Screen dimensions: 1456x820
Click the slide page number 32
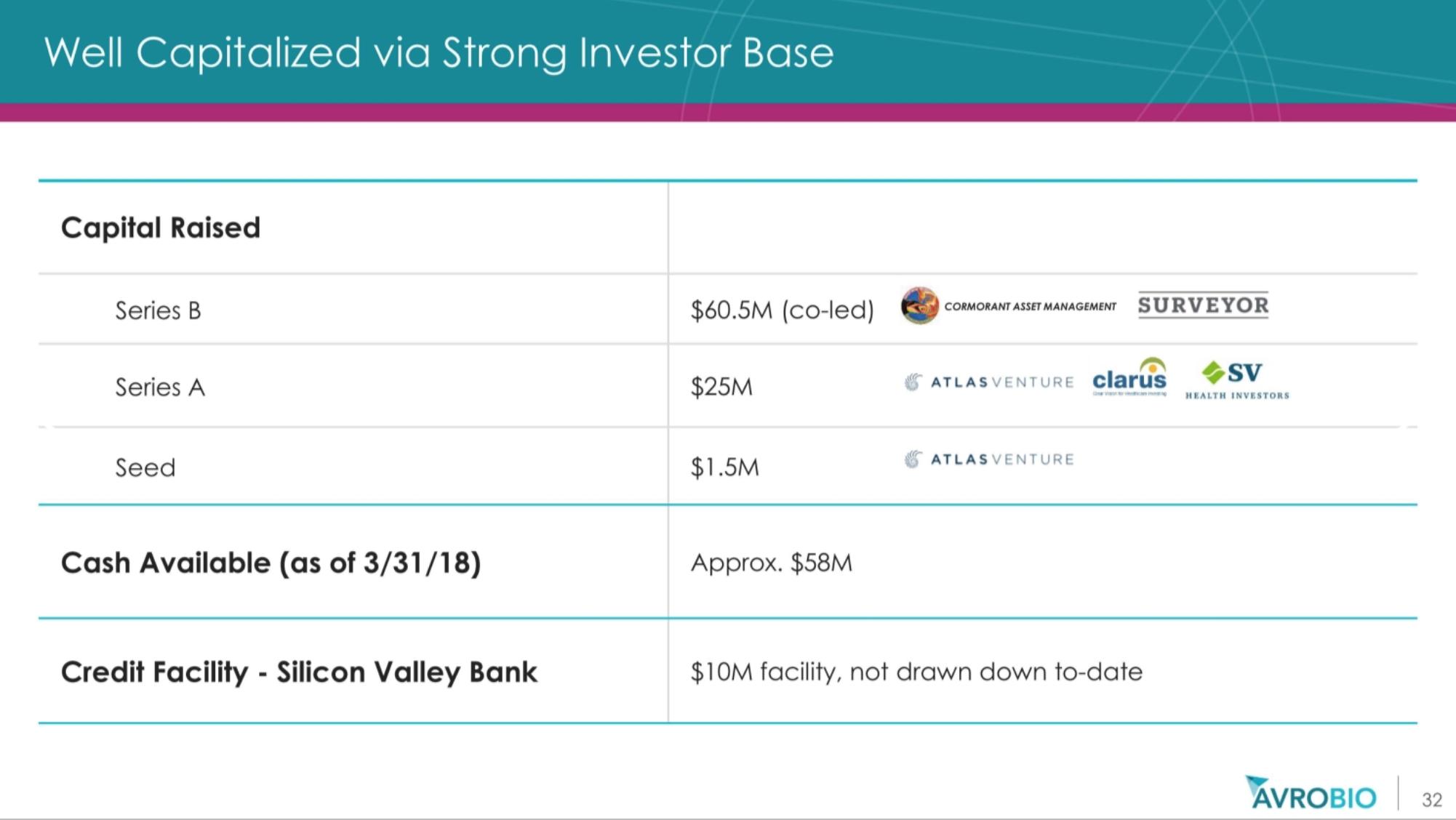(x=1431, y=800)
